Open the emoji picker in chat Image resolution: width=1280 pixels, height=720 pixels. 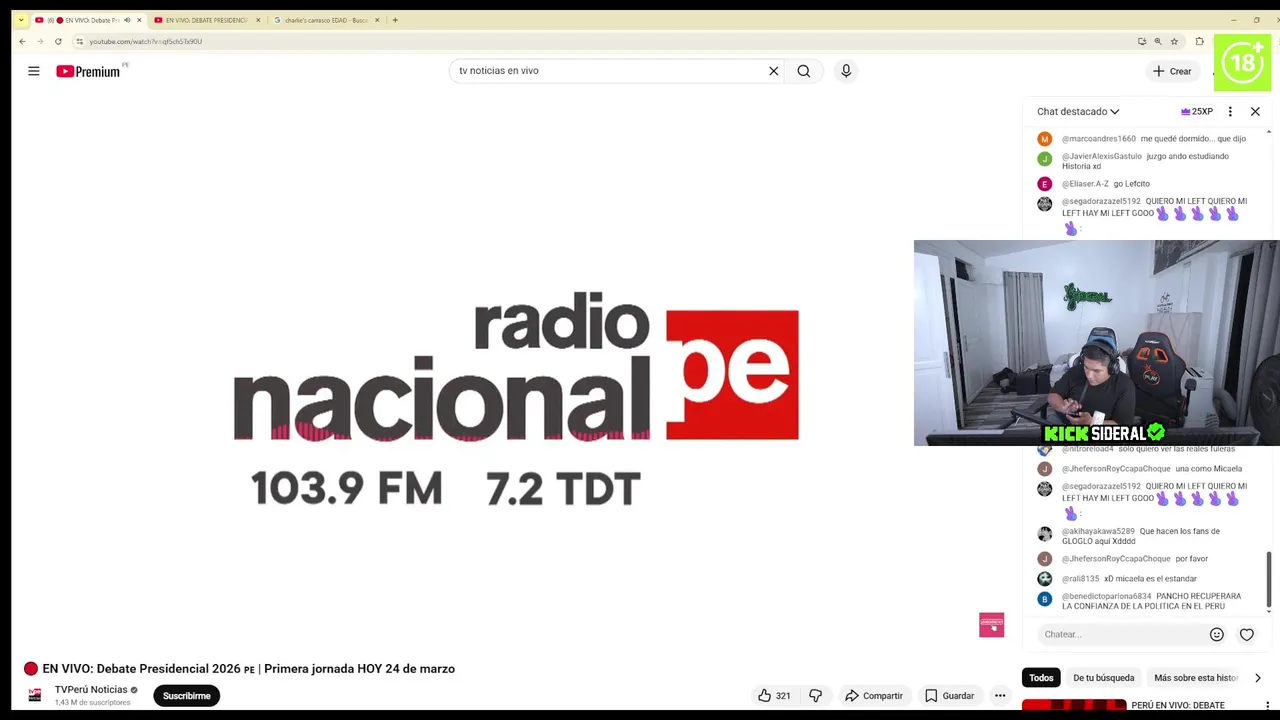coord(1217,634)
